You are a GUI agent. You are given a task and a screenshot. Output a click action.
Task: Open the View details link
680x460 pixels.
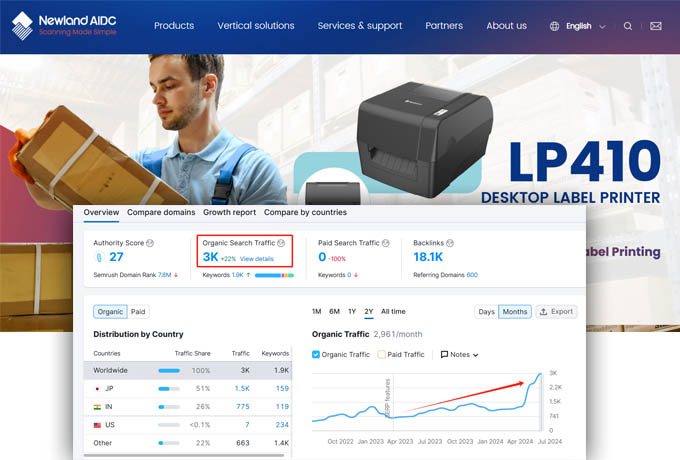tap(257, 259)
